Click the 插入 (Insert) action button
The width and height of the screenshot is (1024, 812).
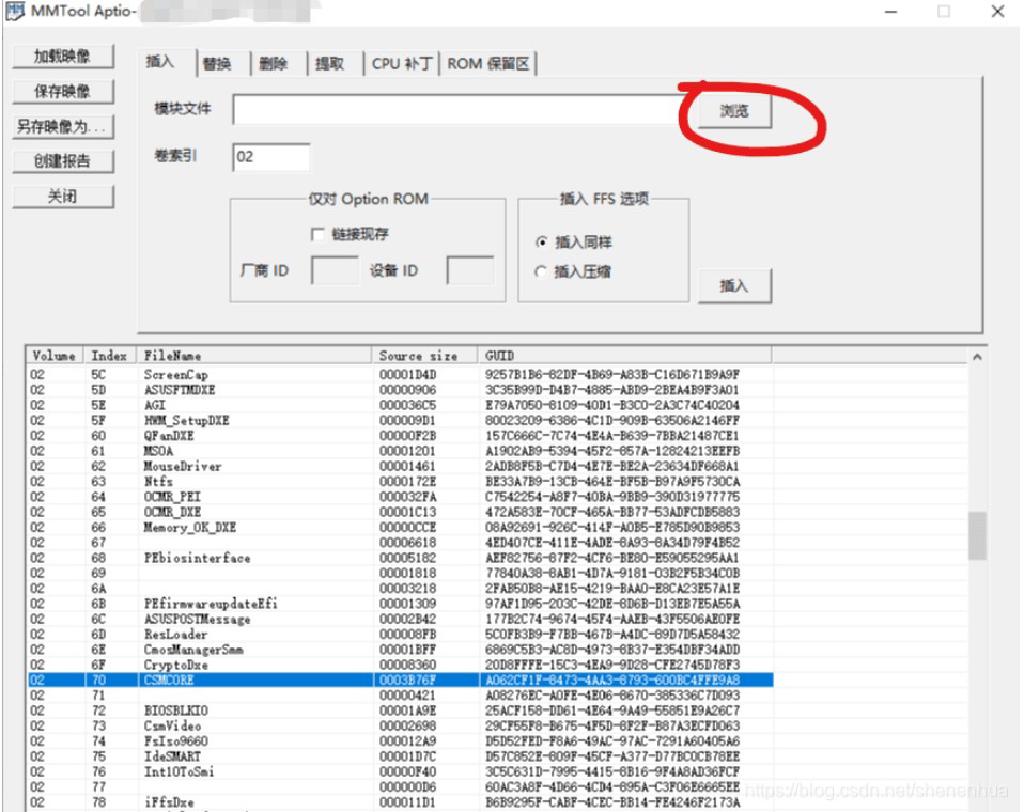point(736,285)
